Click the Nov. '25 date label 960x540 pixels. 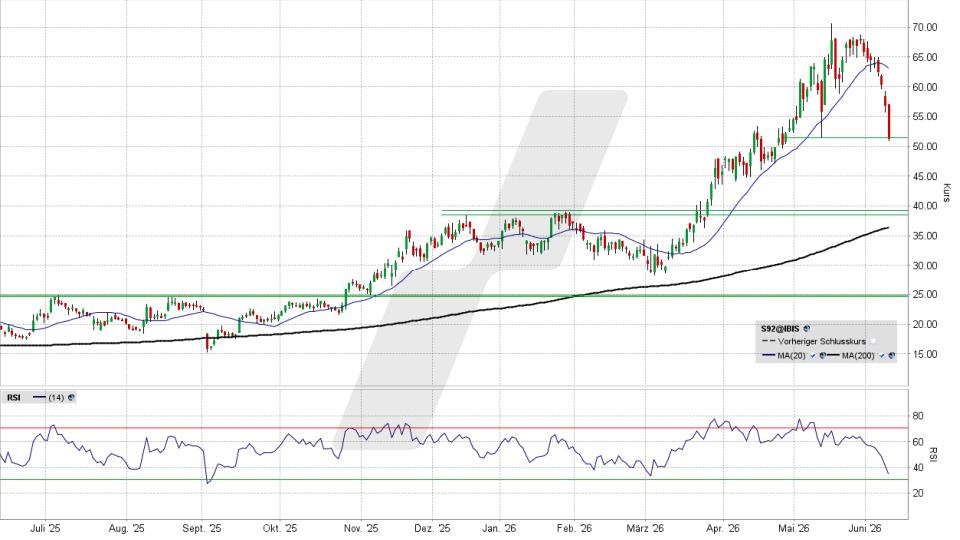click(361, 528)
